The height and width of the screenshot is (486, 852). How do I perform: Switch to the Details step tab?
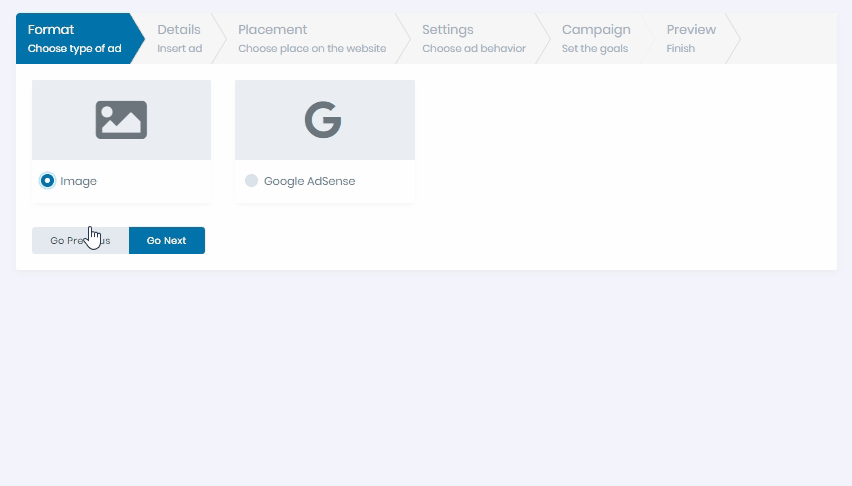click(x=179, y=39)
